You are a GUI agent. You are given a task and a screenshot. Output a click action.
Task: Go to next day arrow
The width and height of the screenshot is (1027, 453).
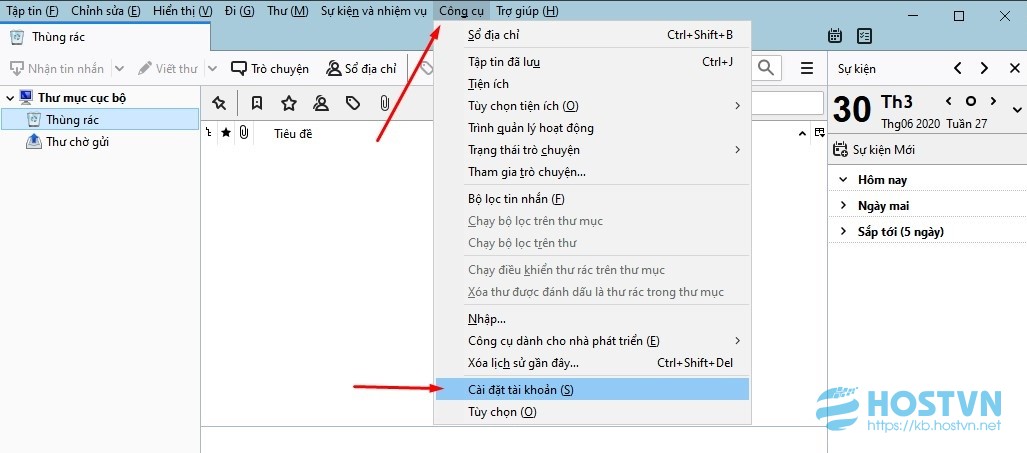click(993, 101)
